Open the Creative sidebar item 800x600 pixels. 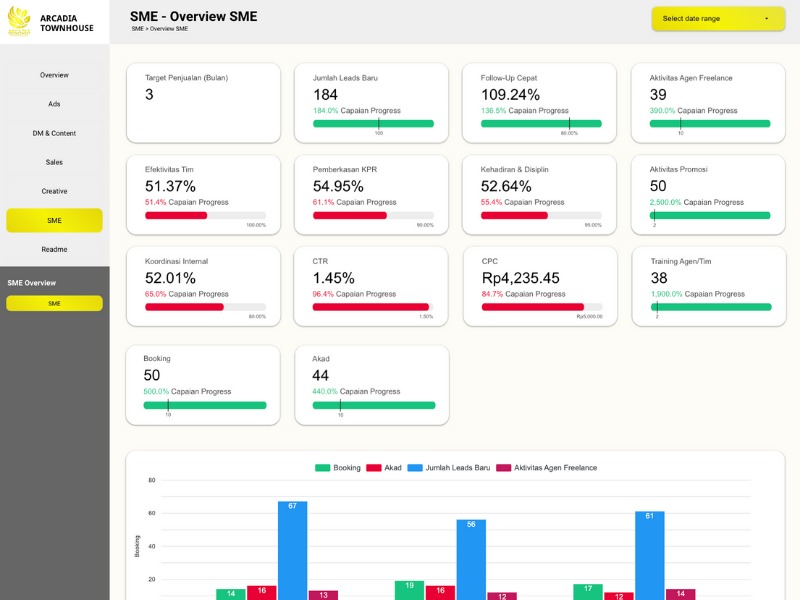[x=54, y=191]
